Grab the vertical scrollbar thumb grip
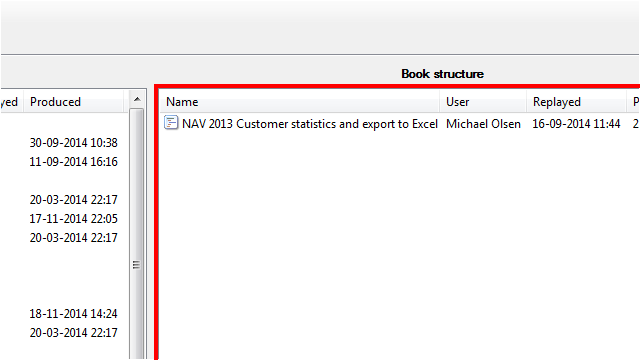Viewport: 640px width, 360px height. pos(137,265)
